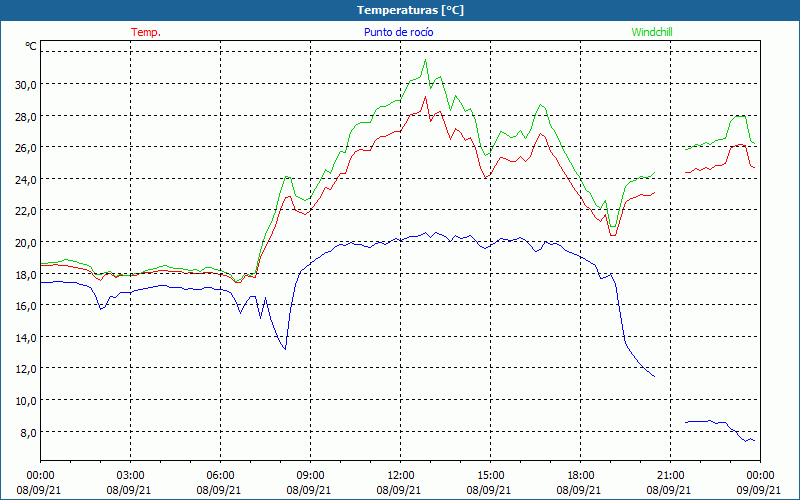Viewport: 800px width, 500px height.
Task: Click the 10,0 y-axis value
Action: [x=26, y=401]
